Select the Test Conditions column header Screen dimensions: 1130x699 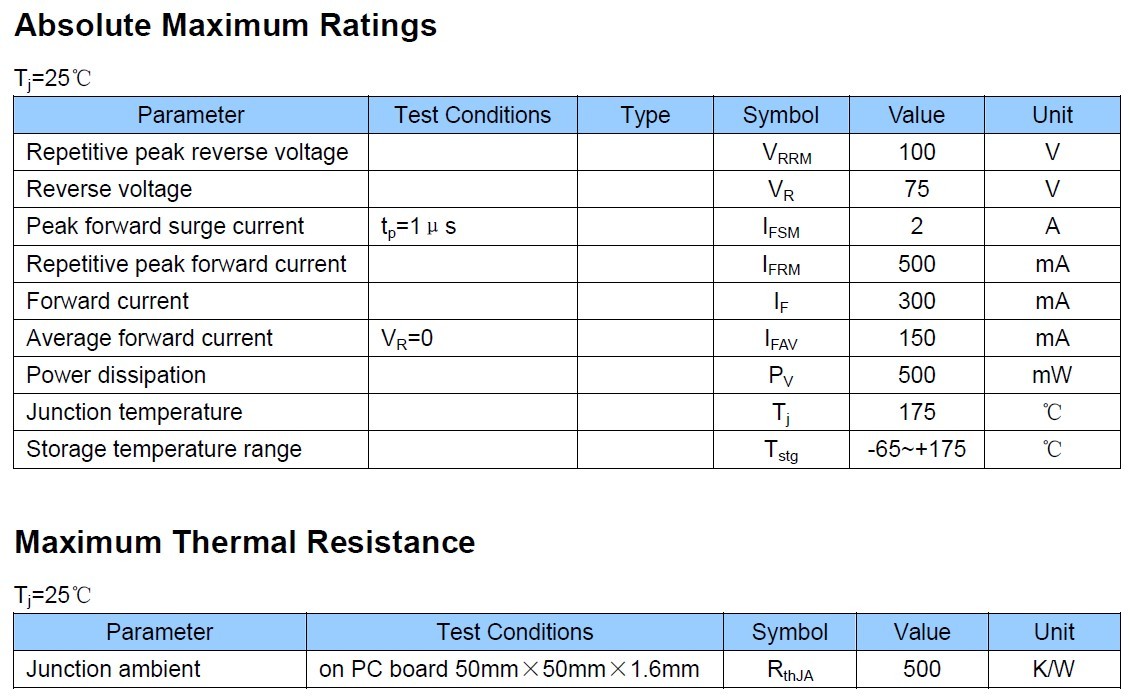pyautogui.click(x=472, y=115)
